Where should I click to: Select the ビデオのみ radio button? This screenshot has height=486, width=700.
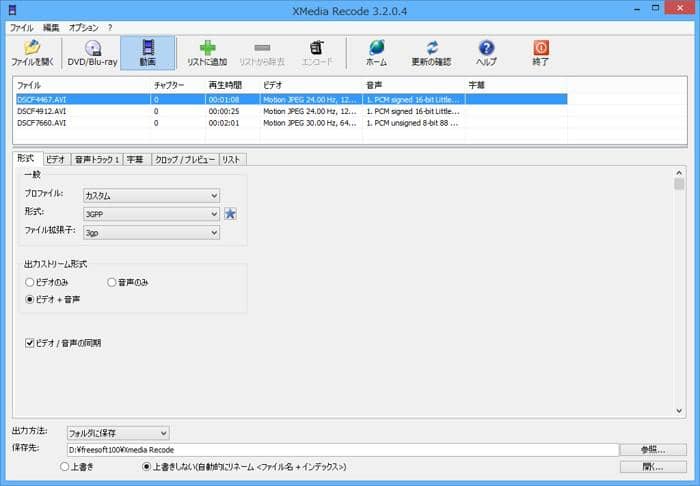29,282
